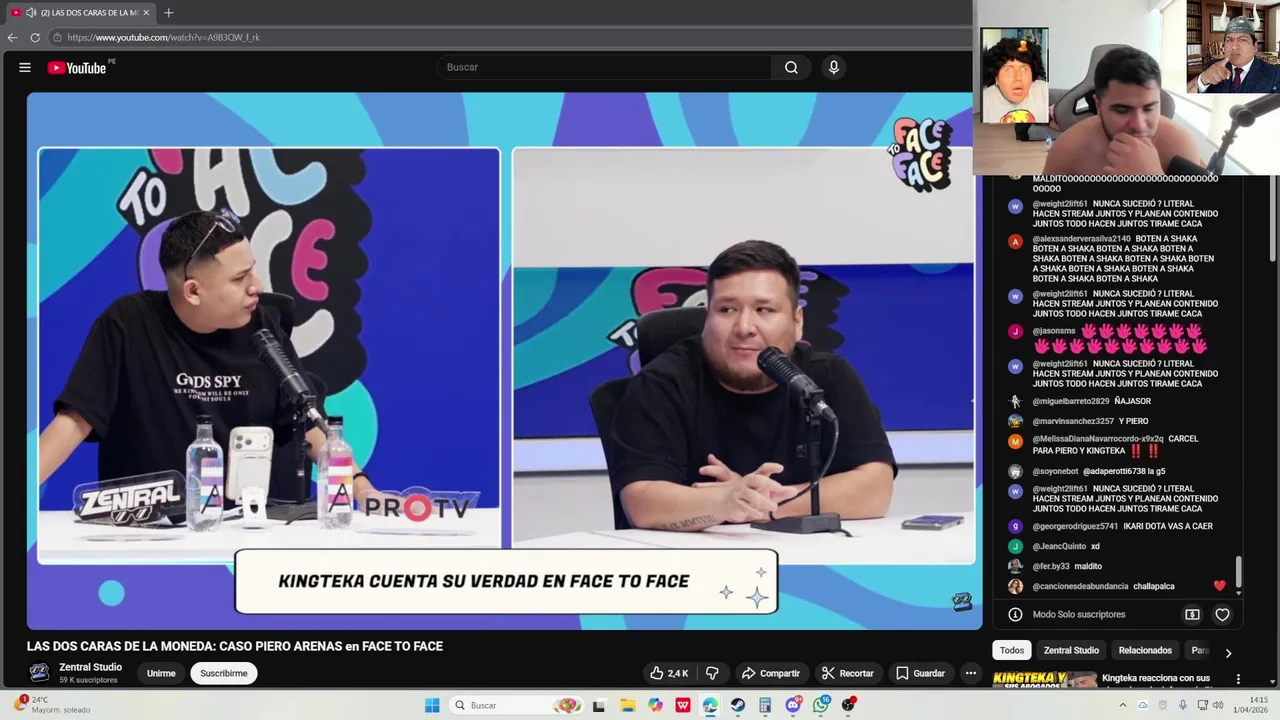Open the OBS Studio taskbar icon

(x=848, y=705)
